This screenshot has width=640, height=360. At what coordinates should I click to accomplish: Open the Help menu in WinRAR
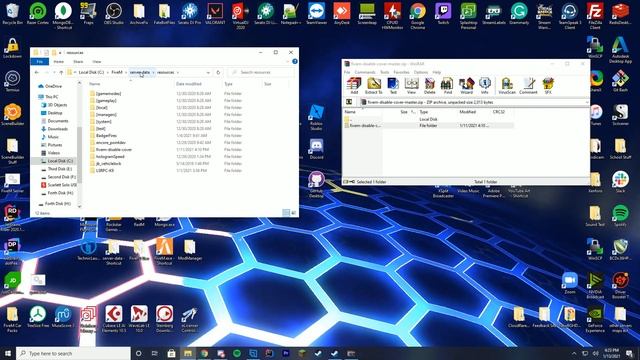(x=437, y=72)
